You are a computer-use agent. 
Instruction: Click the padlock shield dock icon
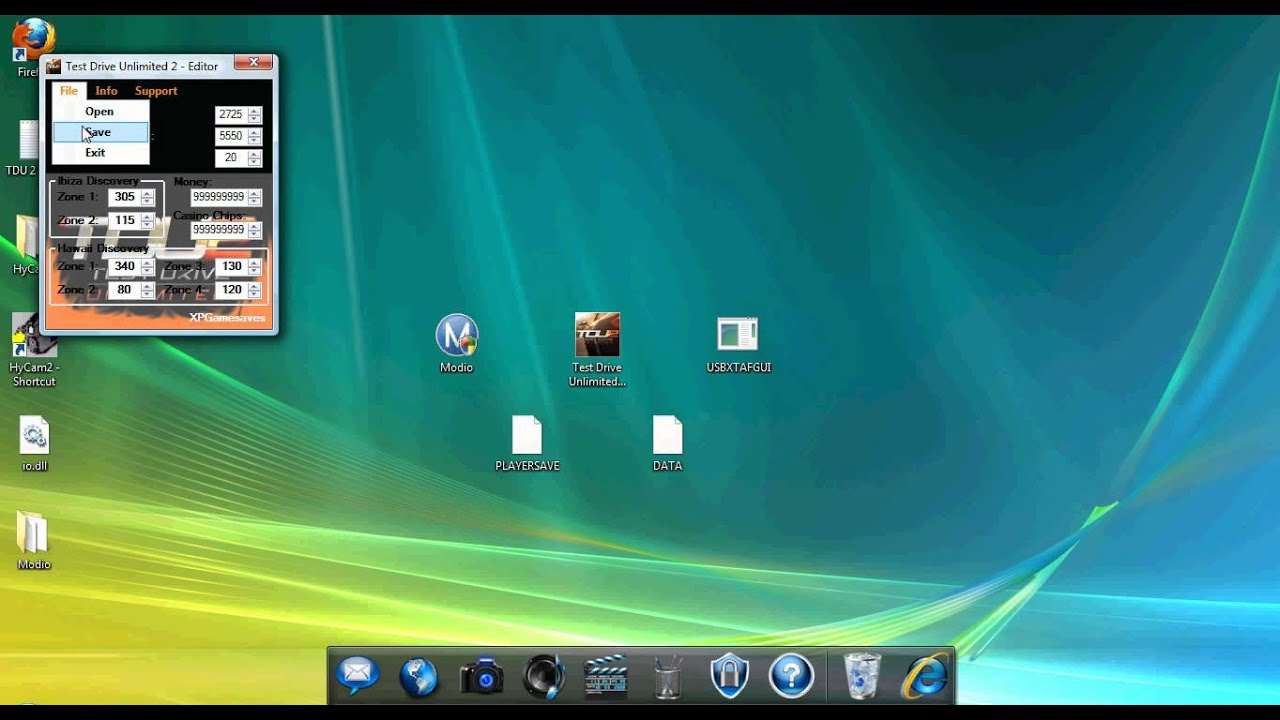point(730,677)
